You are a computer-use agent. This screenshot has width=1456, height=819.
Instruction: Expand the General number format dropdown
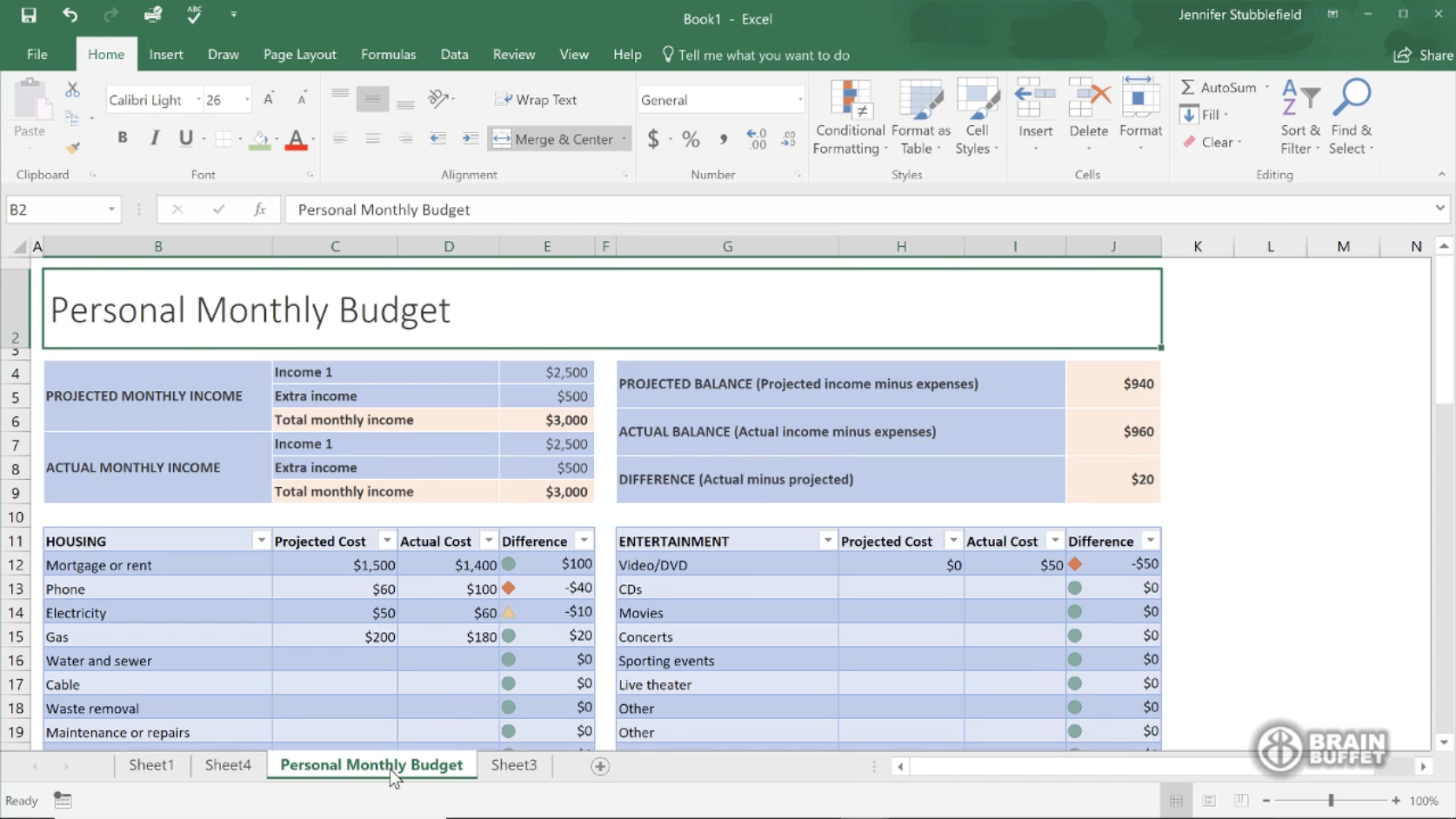click(x=799, y=100)
